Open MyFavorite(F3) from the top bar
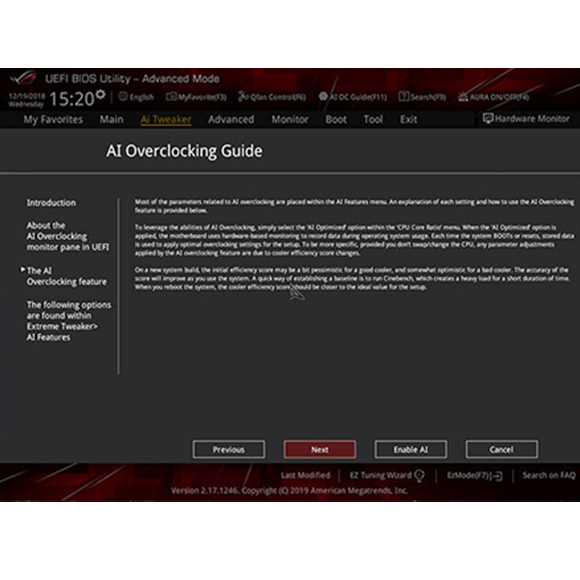580x580 pixels. pos(196,97)
